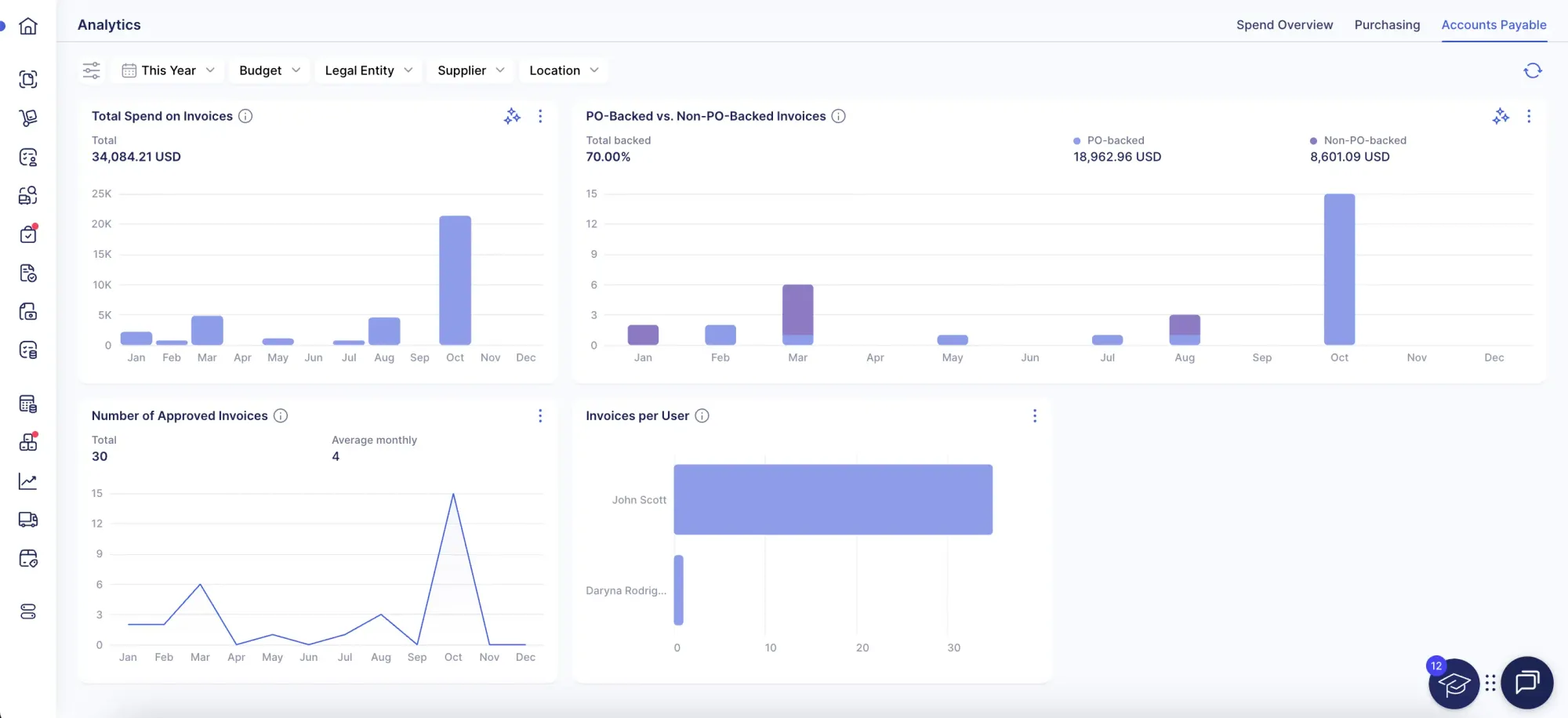This screenshot has height=718, width=1568.
Task: Open the chat support bubble
Action: tap(1526, 683)
